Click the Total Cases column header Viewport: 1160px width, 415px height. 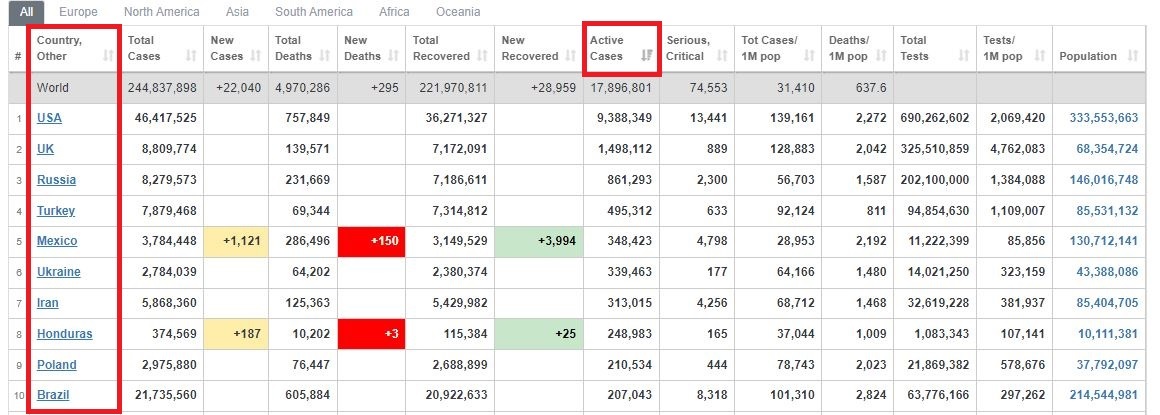(x=162, y=49)
